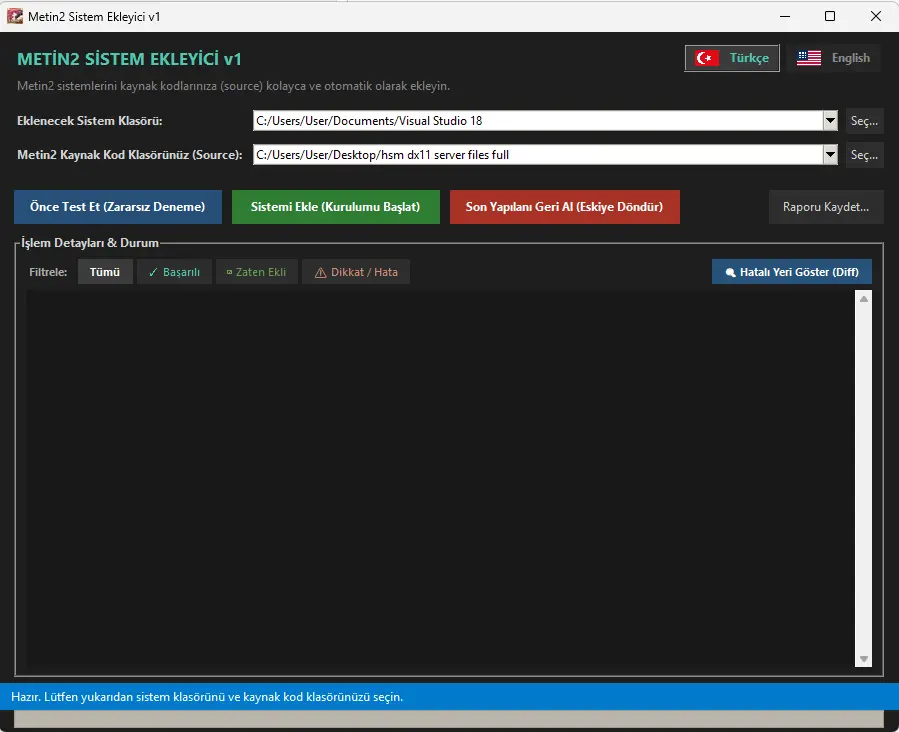Viewport: 899px width, 732px height.
Task: Maximize the Metin2 Sistem Ekleyici window
Action: click(830, 16)
